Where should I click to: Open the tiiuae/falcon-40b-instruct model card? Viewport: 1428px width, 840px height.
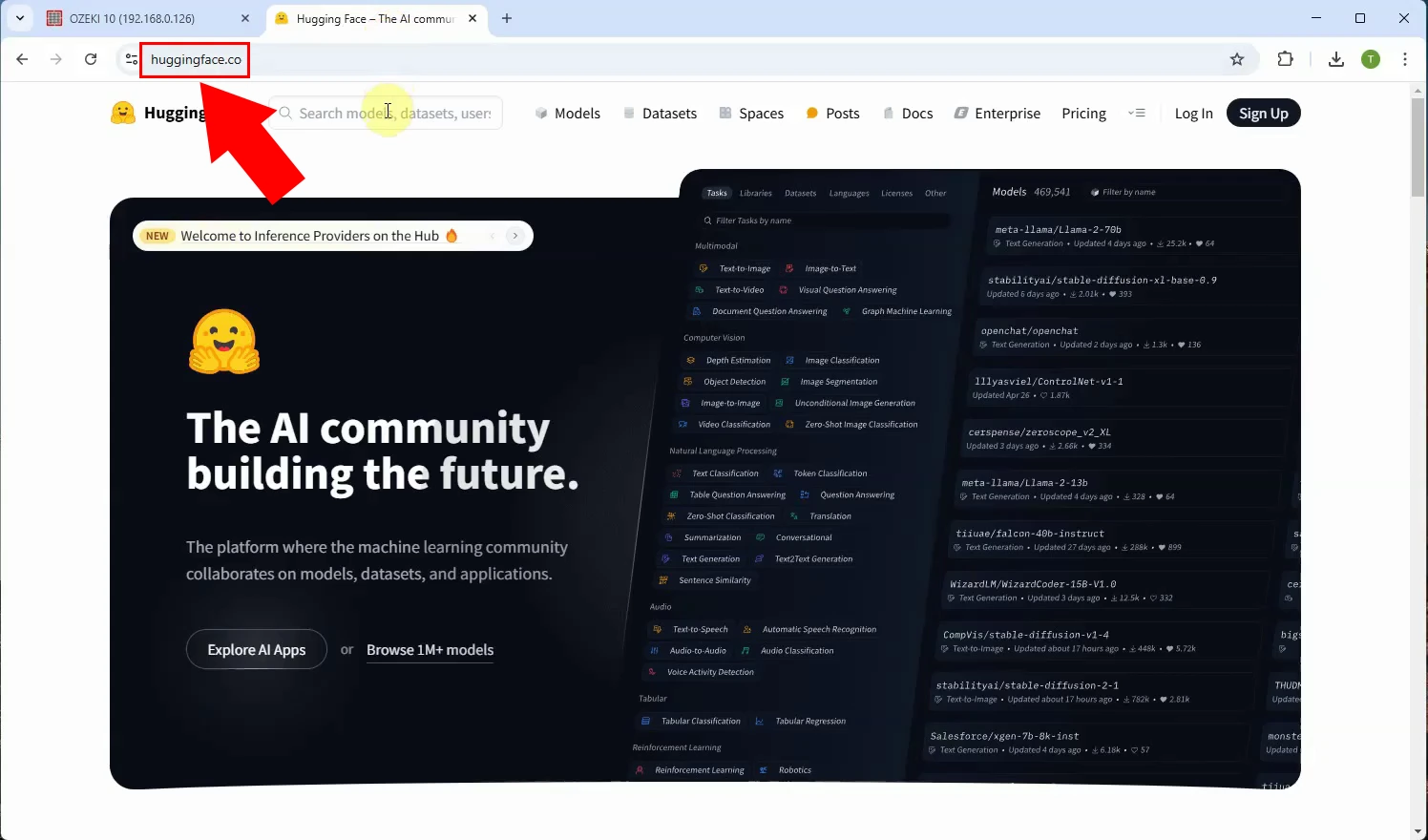click(1110, 539)
